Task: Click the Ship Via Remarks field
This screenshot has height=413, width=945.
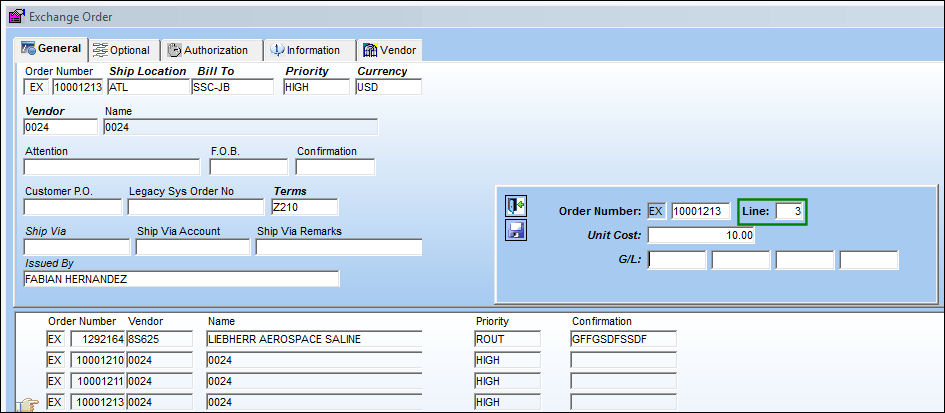Action: pyautogui.click(x=339, y=247)
